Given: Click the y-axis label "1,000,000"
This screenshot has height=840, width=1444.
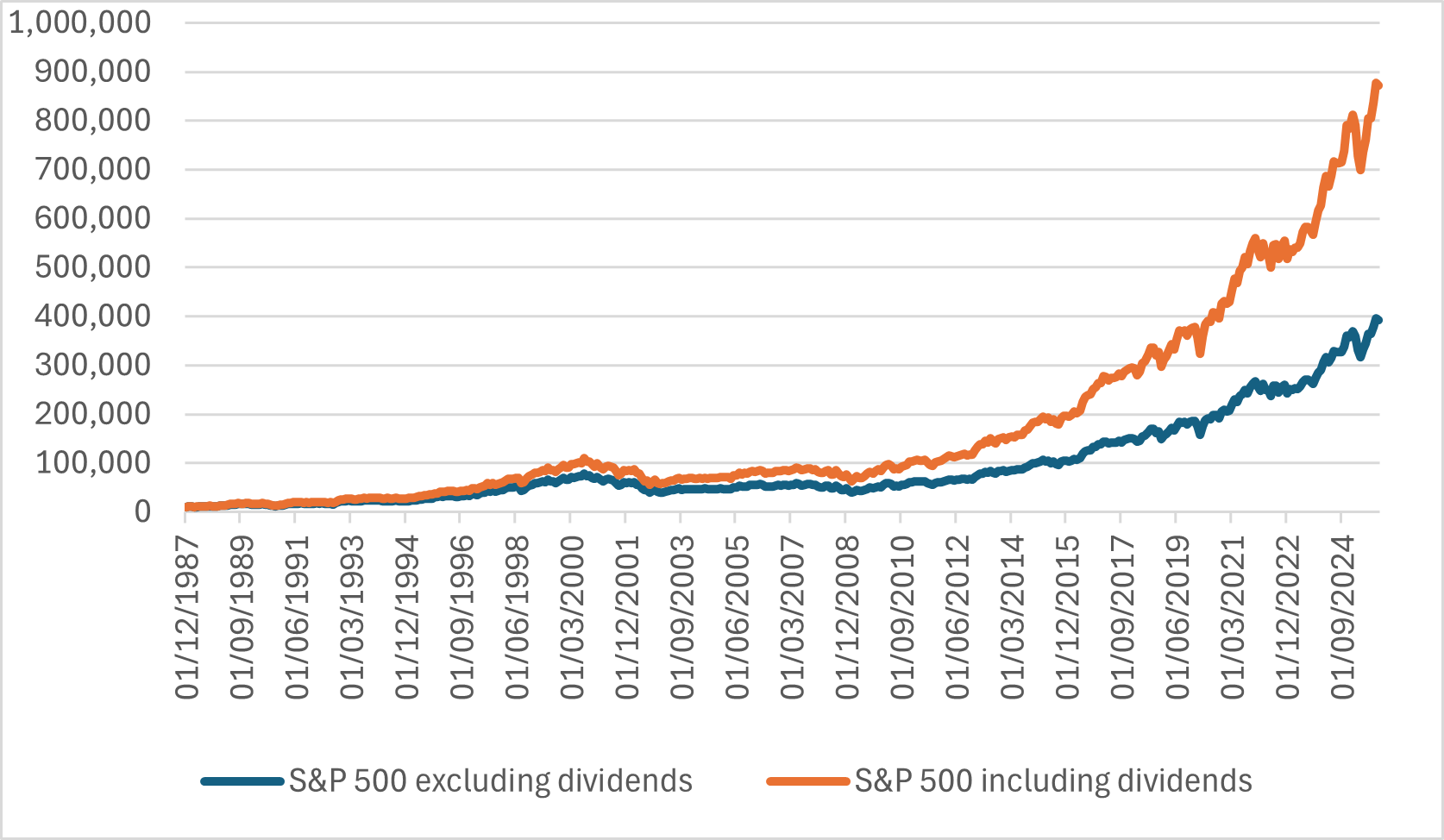Looking at the screenshot, I should 79,22.
